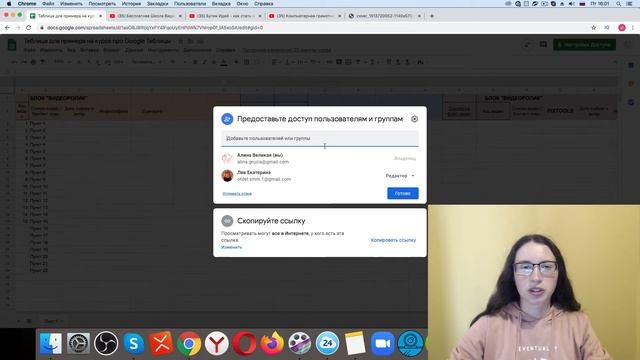Open sharing settings gear in the dialog
Viewport: 640px width, 360px height.
click(414, 119)
